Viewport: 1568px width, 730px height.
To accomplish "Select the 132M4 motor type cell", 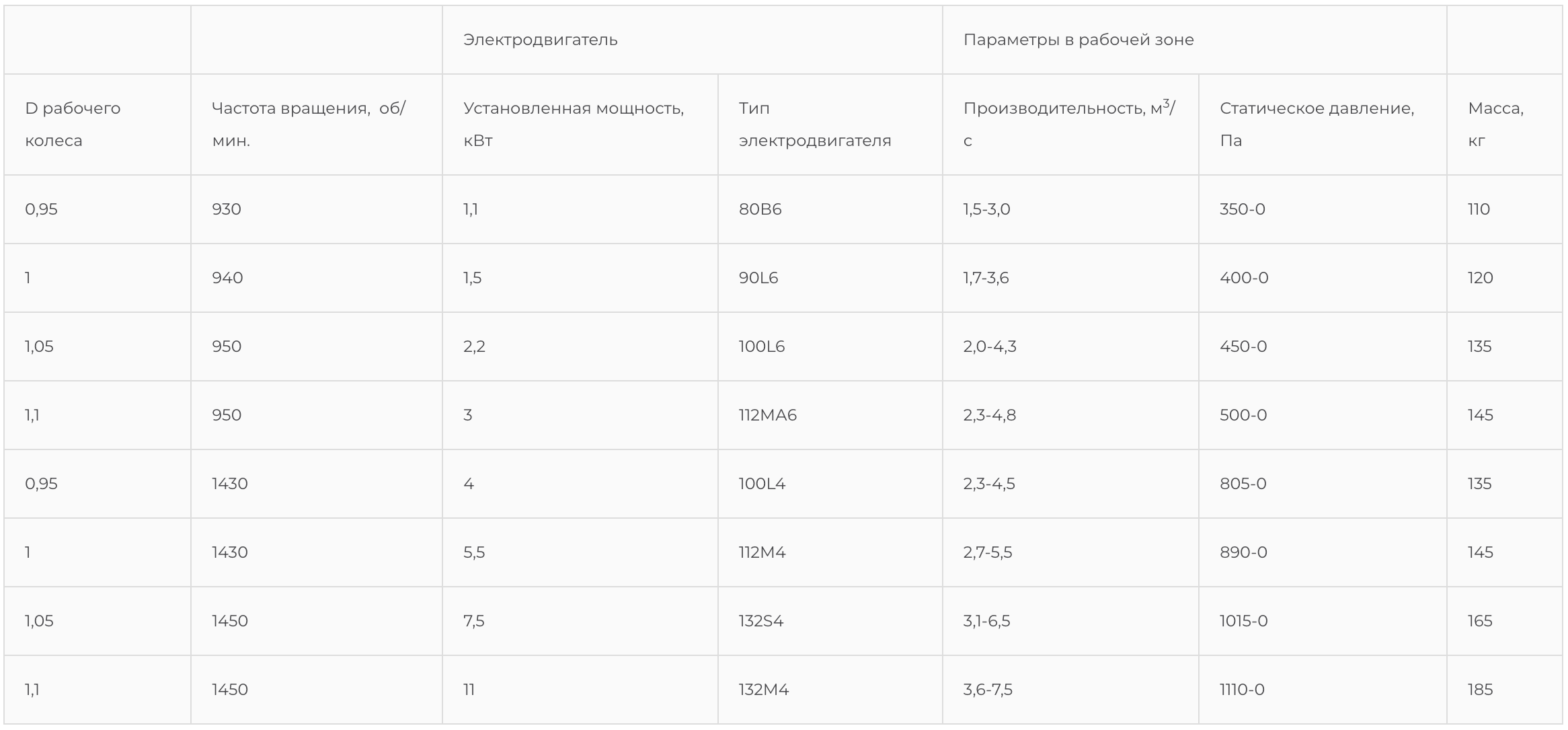I will pyautogui.click(x=763, y=690).
